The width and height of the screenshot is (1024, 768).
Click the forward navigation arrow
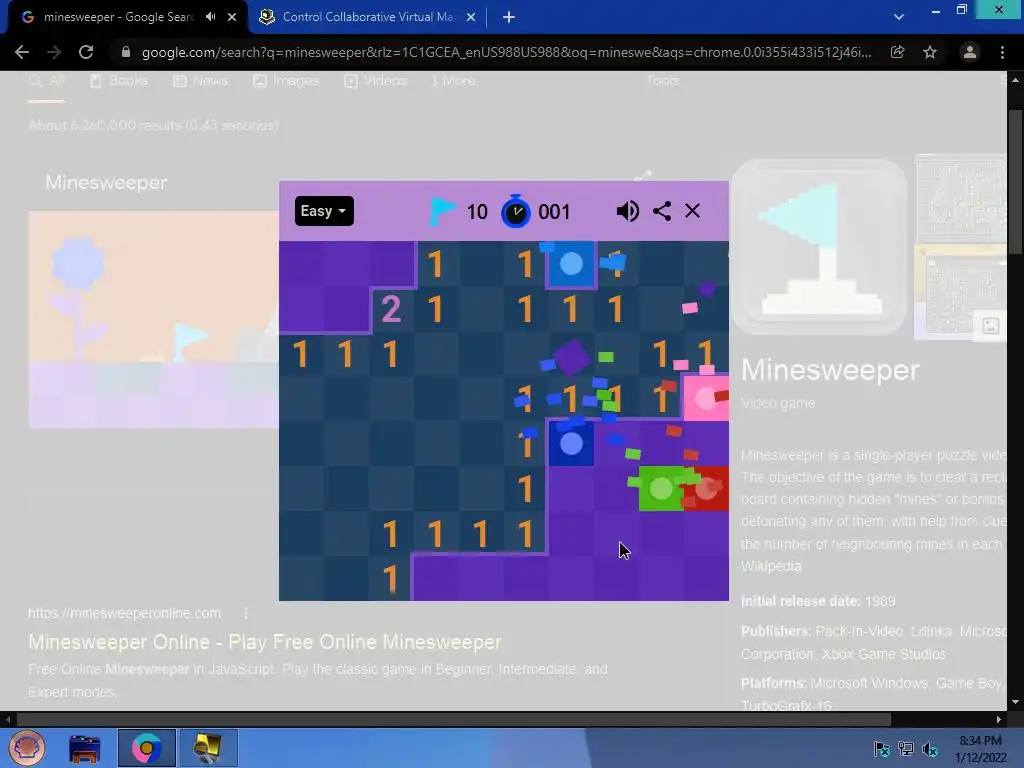tap(54, 52)
